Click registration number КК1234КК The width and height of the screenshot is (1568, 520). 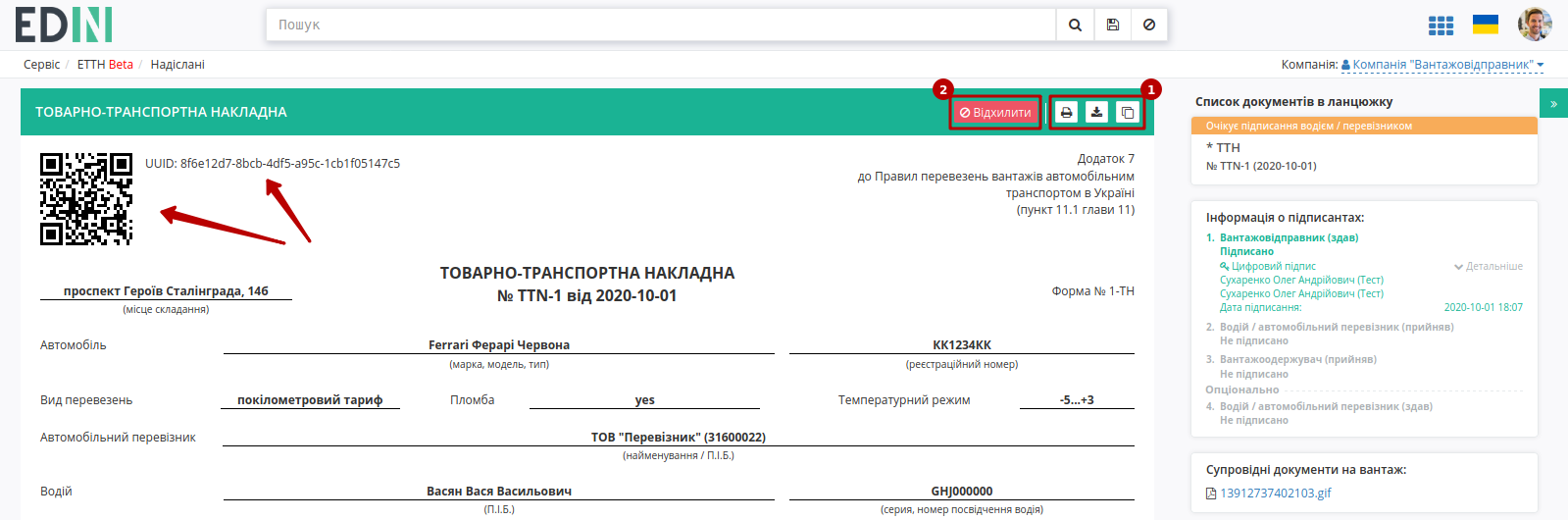(962, 345)
